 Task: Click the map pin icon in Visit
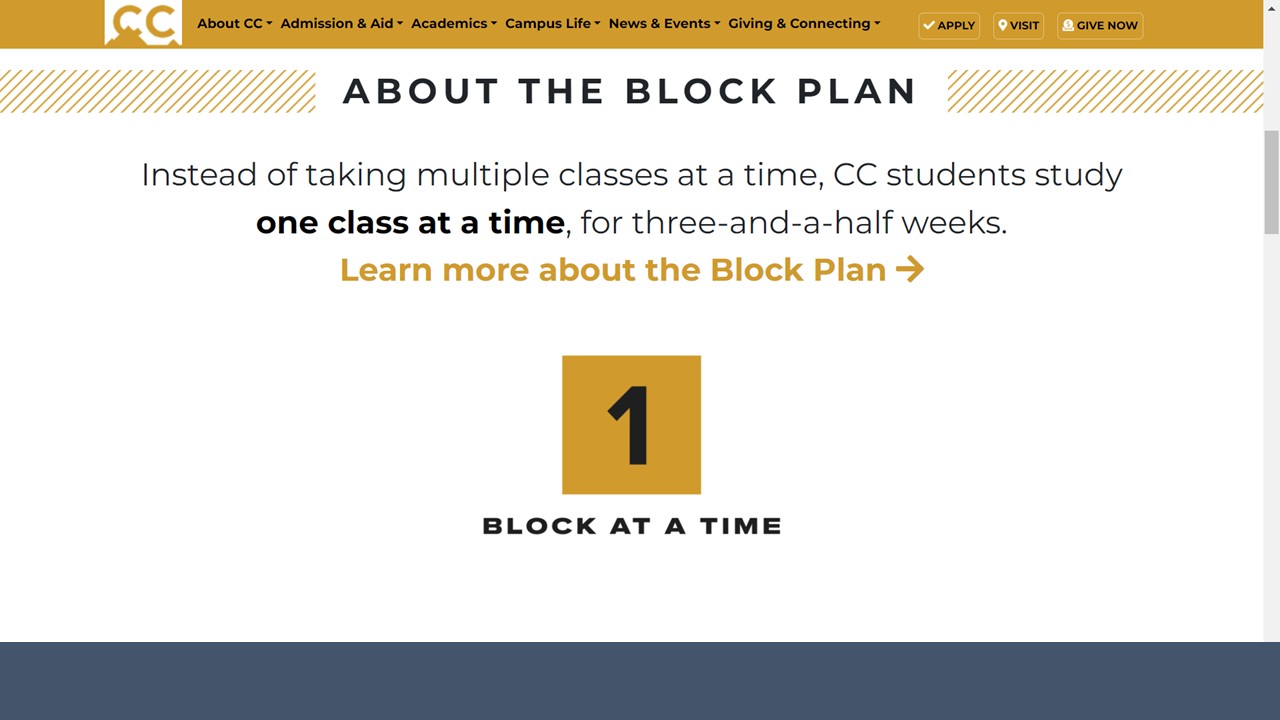(1003, 25)
